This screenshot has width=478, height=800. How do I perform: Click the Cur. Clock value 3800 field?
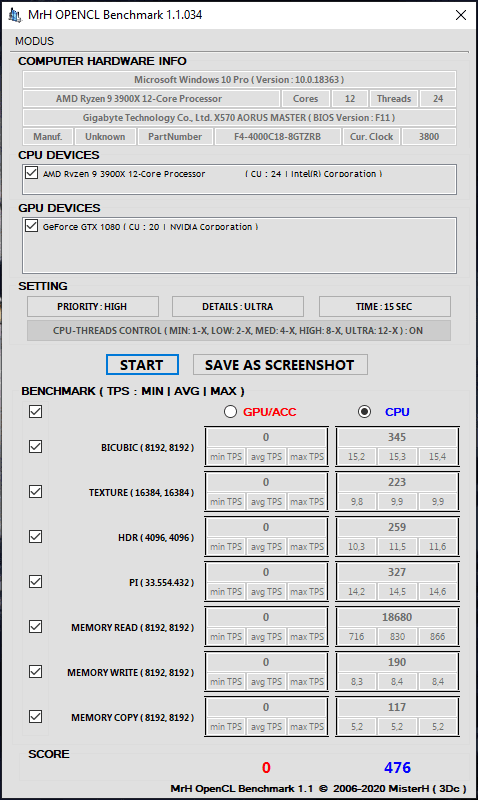[429, 137]
